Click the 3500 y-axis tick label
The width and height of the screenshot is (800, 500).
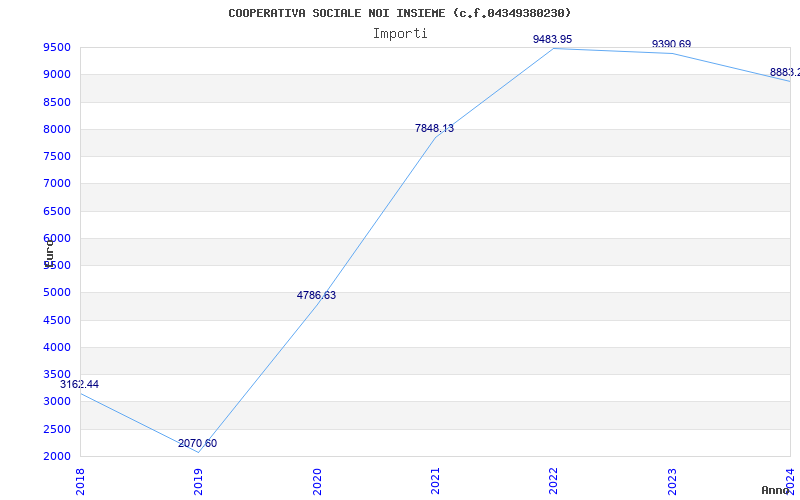click(x=57, y=374)
